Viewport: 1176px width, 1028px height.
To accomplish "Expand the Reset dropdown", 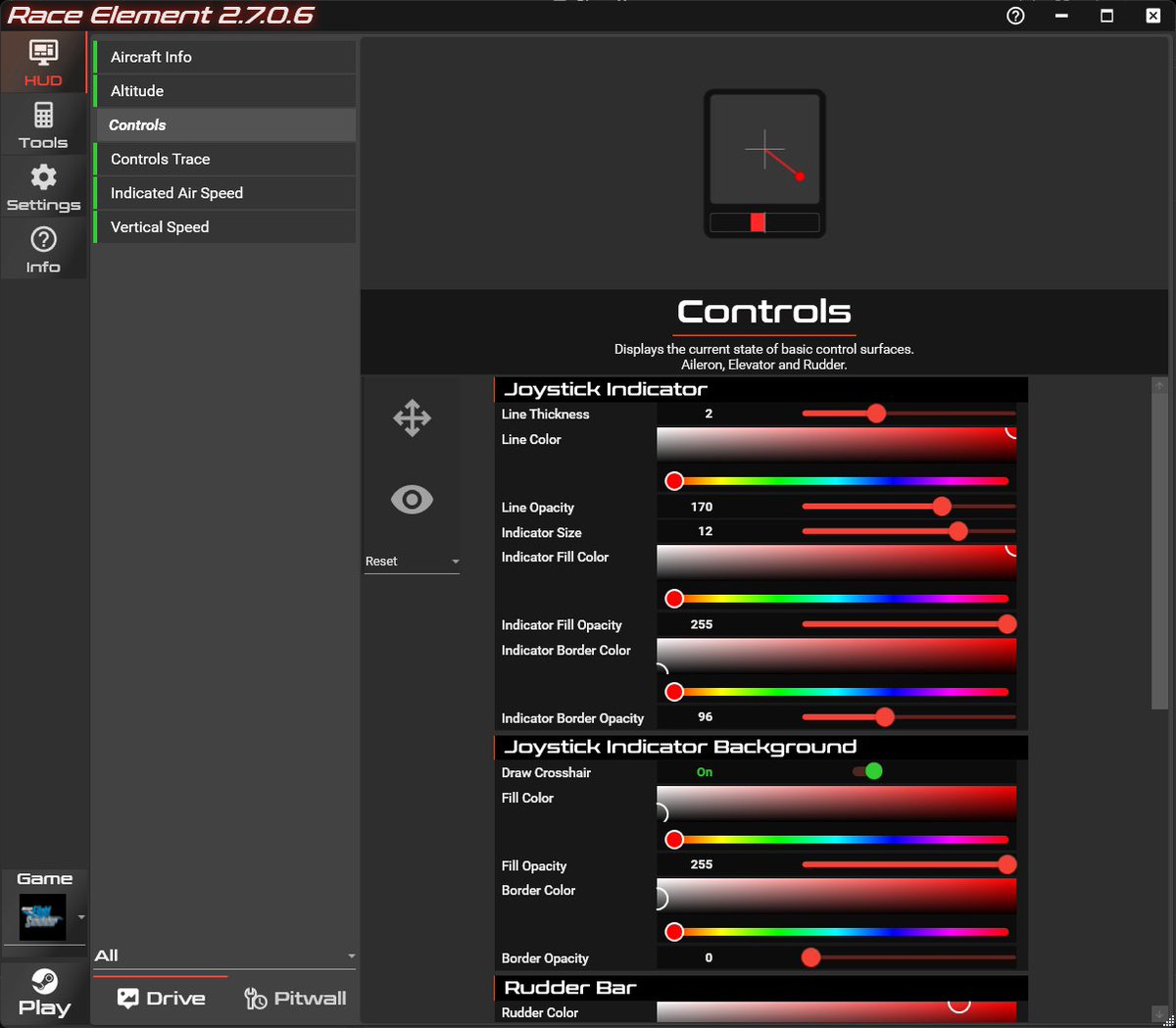I will pos(412,562).
